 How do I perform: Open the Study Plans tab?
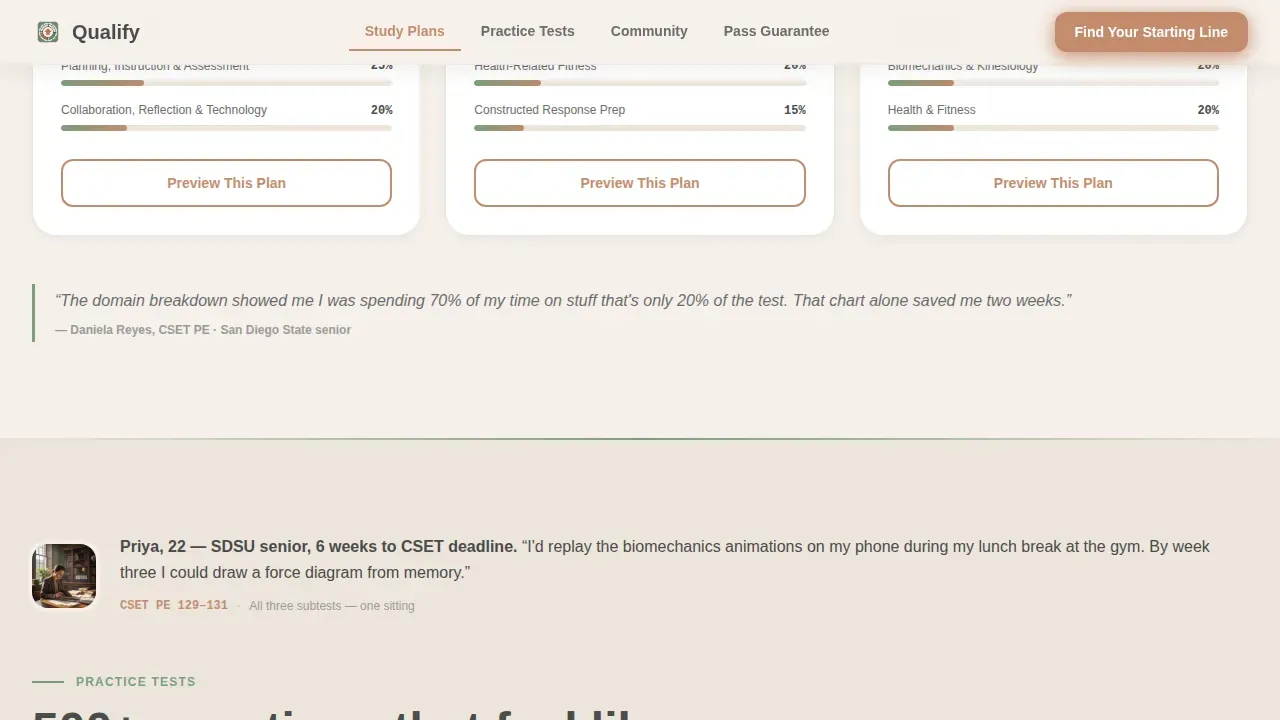pos(405,31)
